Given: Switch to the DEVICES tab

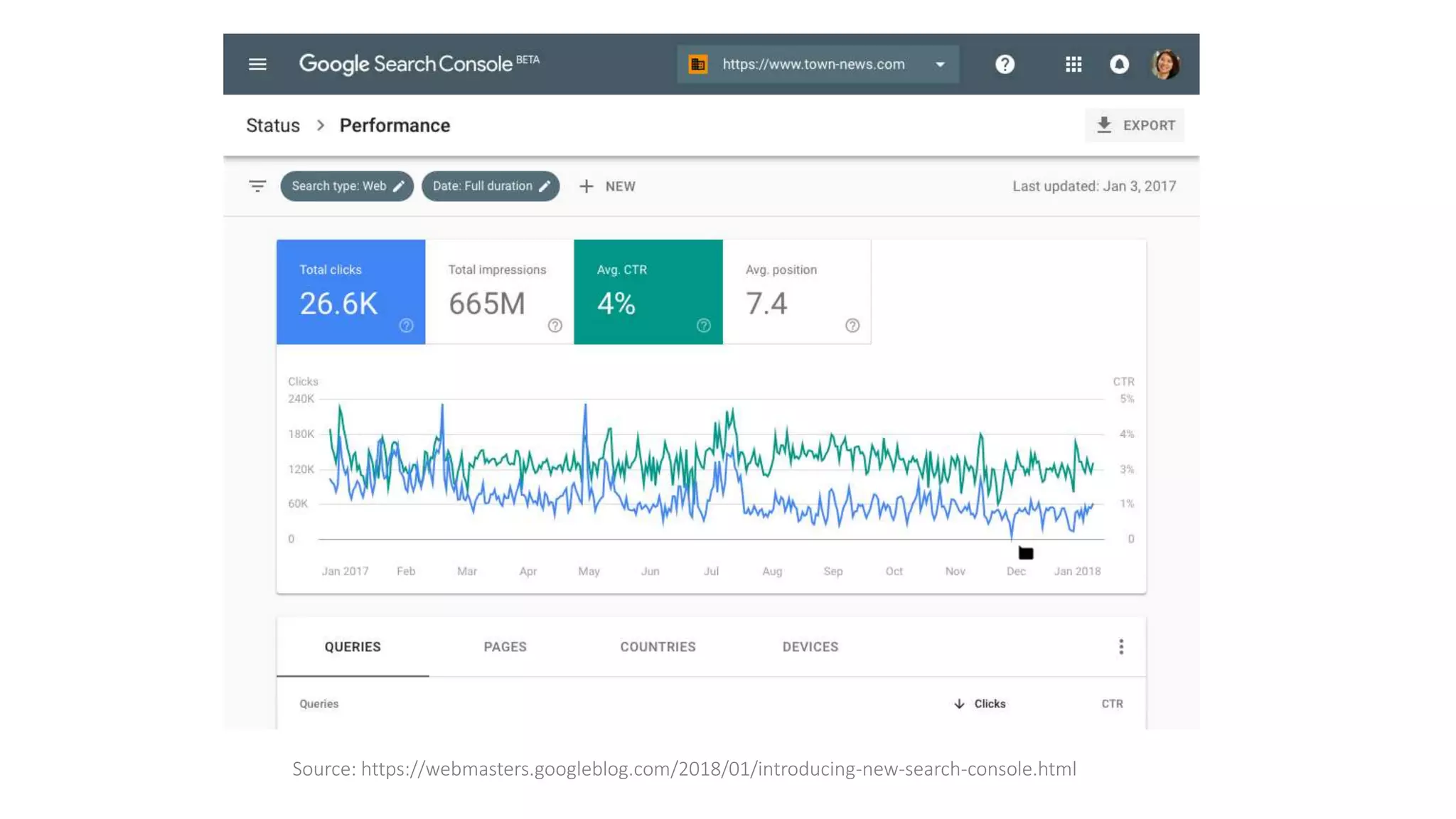Looking at the screenshot, I should [x=810, y=647].
